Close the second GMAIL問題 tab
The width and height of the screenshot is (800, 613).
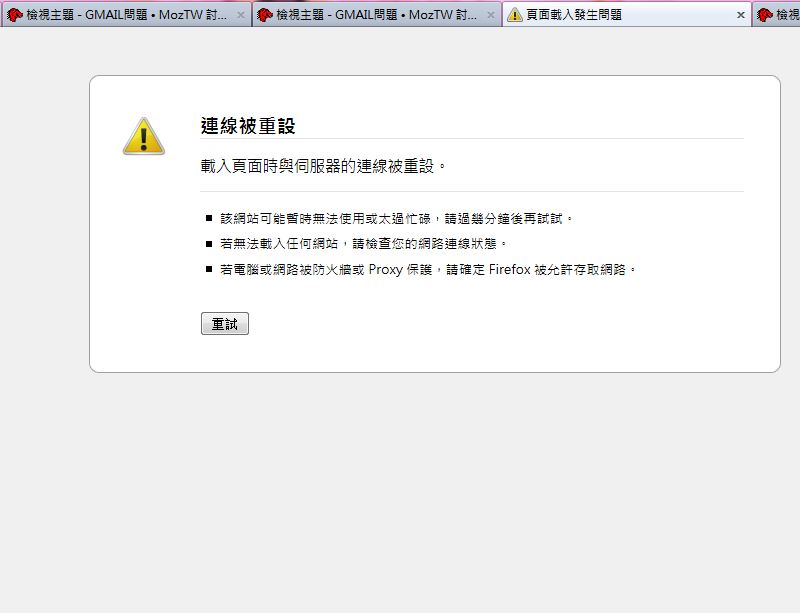click(x=490, y=15)
